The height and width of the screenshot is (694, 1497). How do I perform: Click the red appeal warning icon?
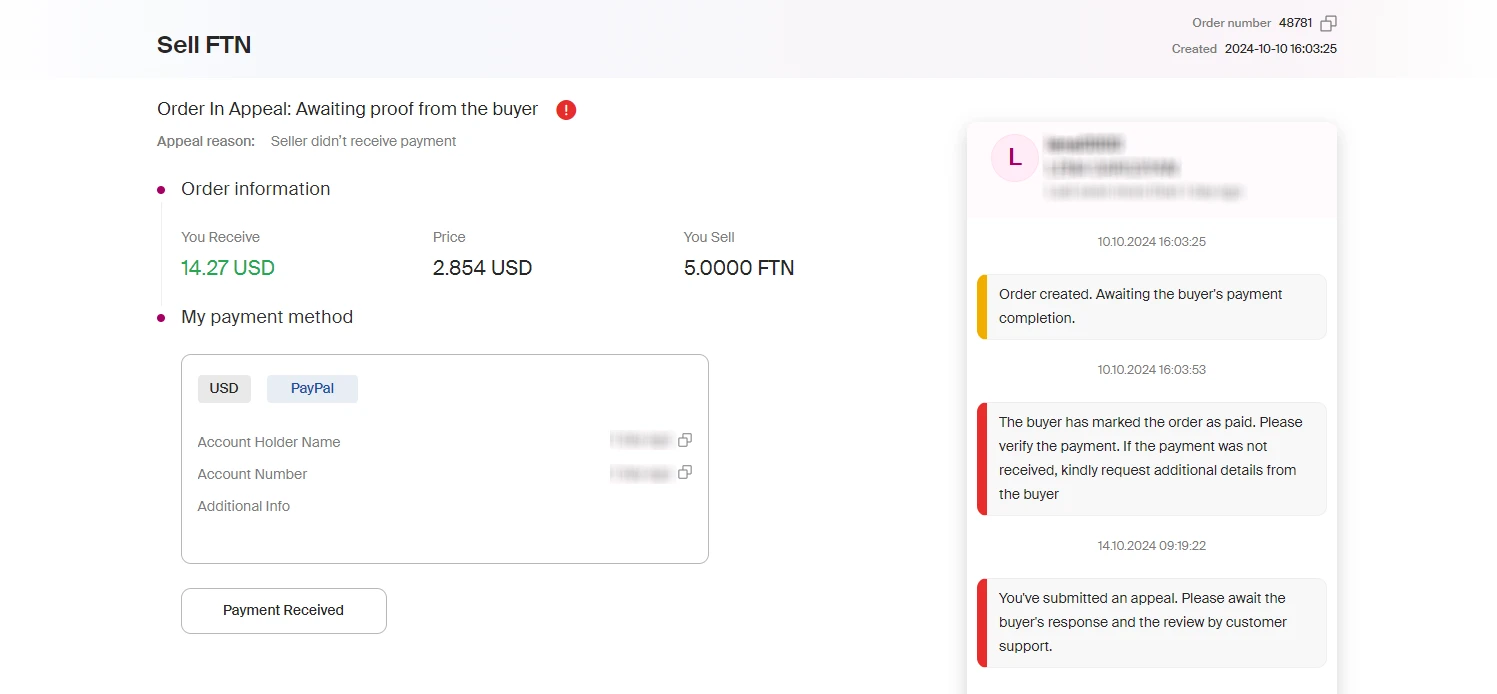click(x=566, y=110)
